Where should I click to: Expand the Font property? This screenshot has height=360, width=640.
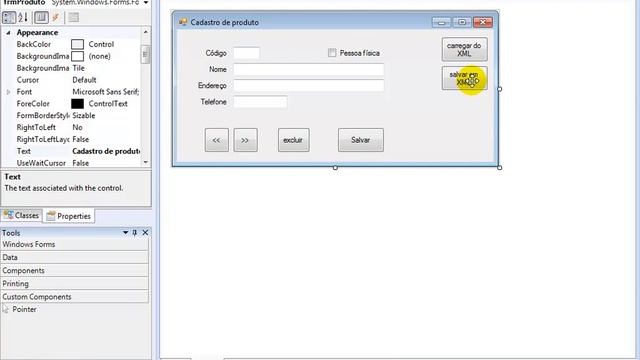[8, 92]
